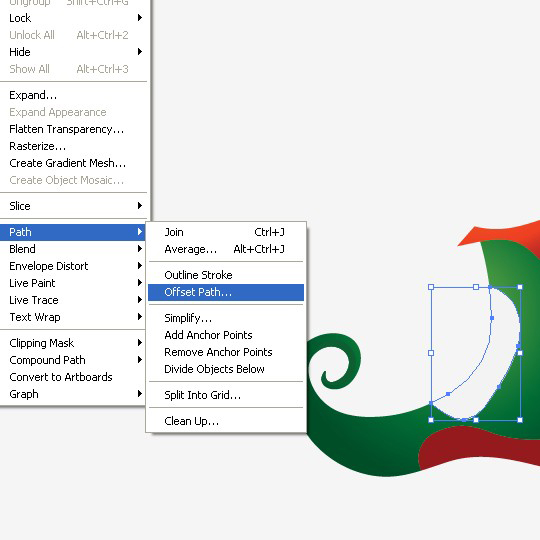Click top-left bounding box handle of selection

(431, 287)
